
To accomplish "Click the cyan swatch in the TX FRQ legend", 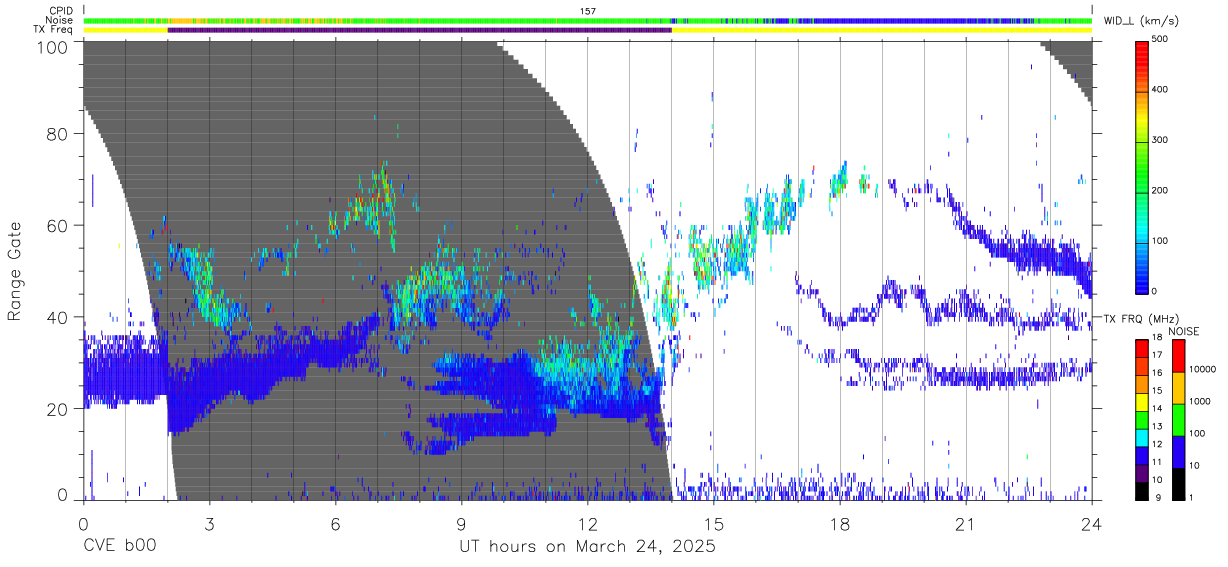I will coord(1141,437).
